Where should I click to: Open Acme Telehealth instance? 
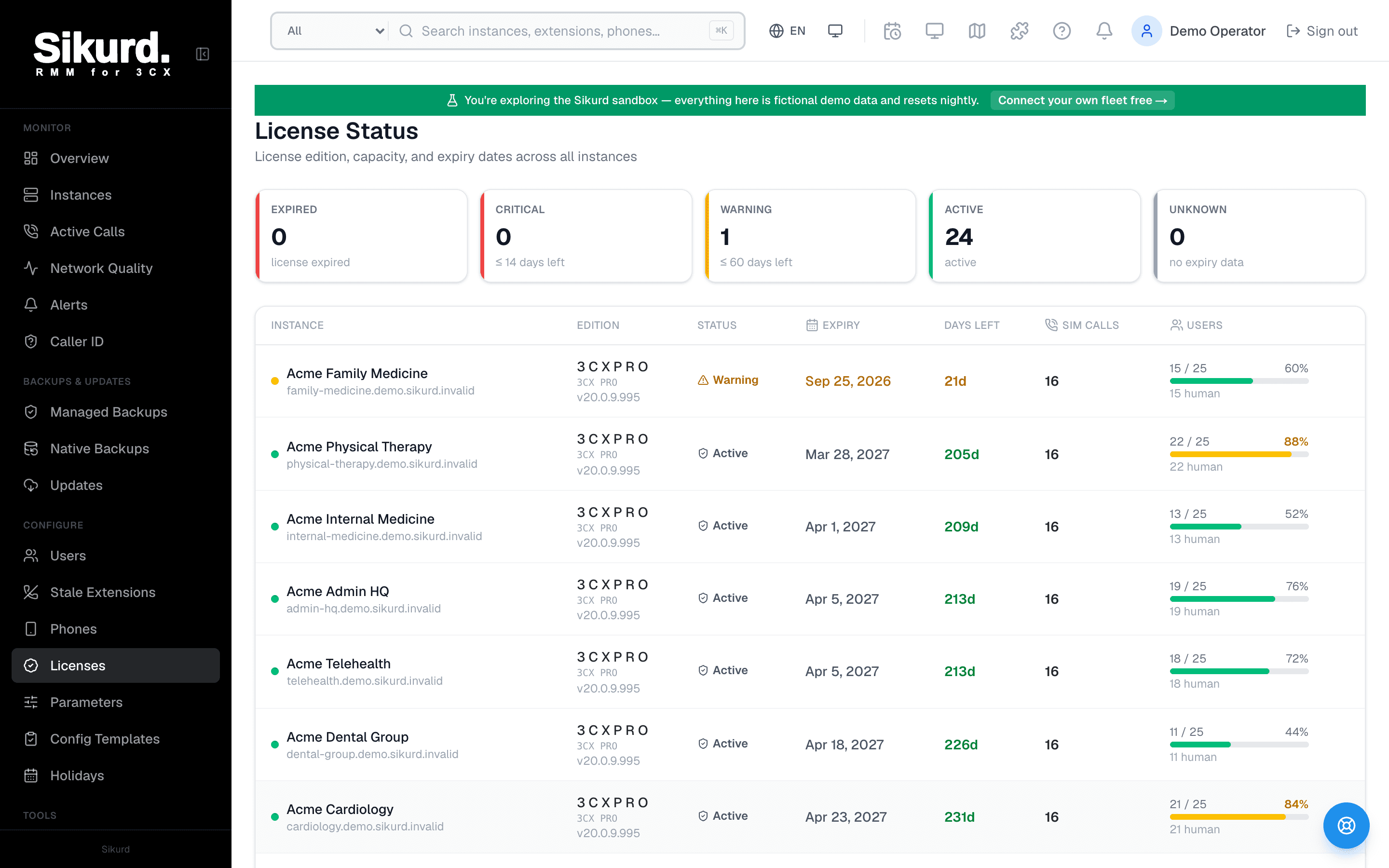pyautogui.click(x=339, y=664)
